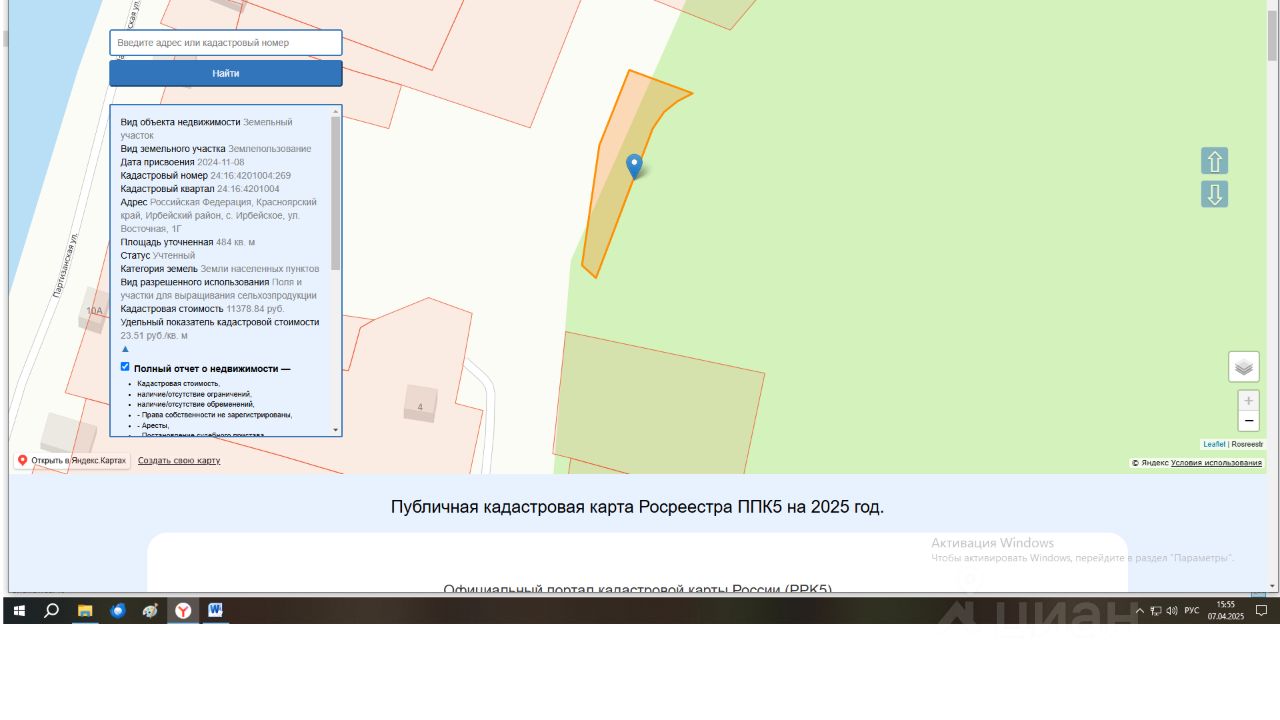Open File Explorer from taskbar
Screen dimensions: 1280x720
[x=85, y=610]
